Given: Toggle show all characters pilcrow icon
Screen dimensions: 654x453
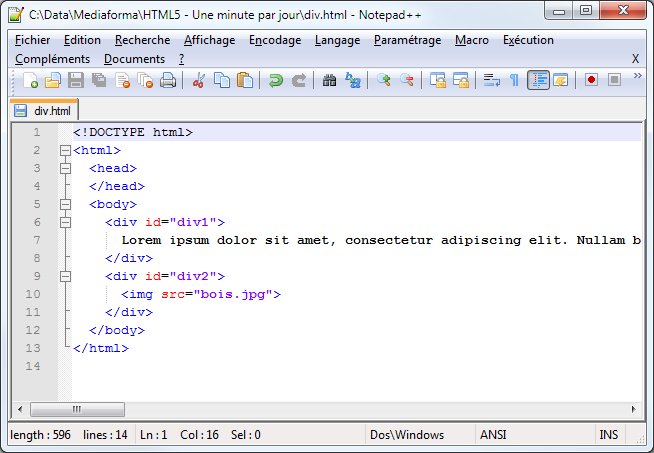Looking at the screenshot, I should tap(514, 81).
